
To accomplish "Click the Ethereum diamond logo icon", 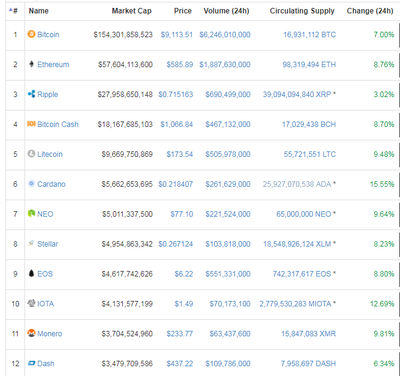I will pos(31,64).
